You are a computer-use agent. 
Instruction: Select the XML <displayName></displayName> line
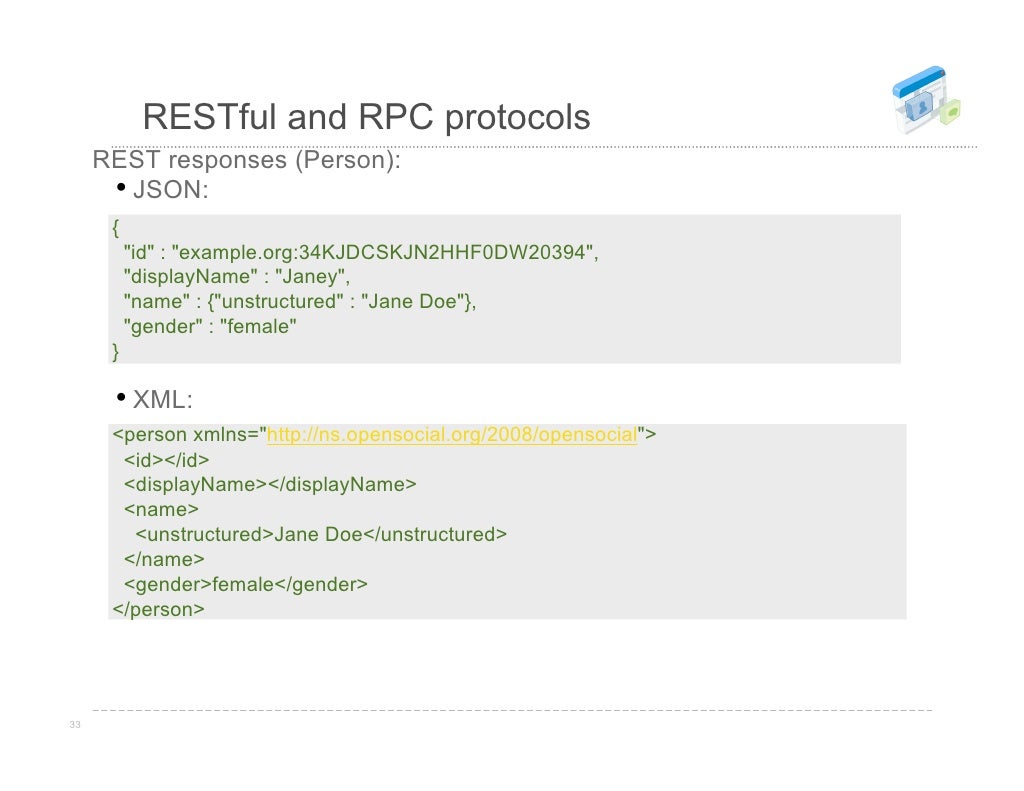[270, 485]
